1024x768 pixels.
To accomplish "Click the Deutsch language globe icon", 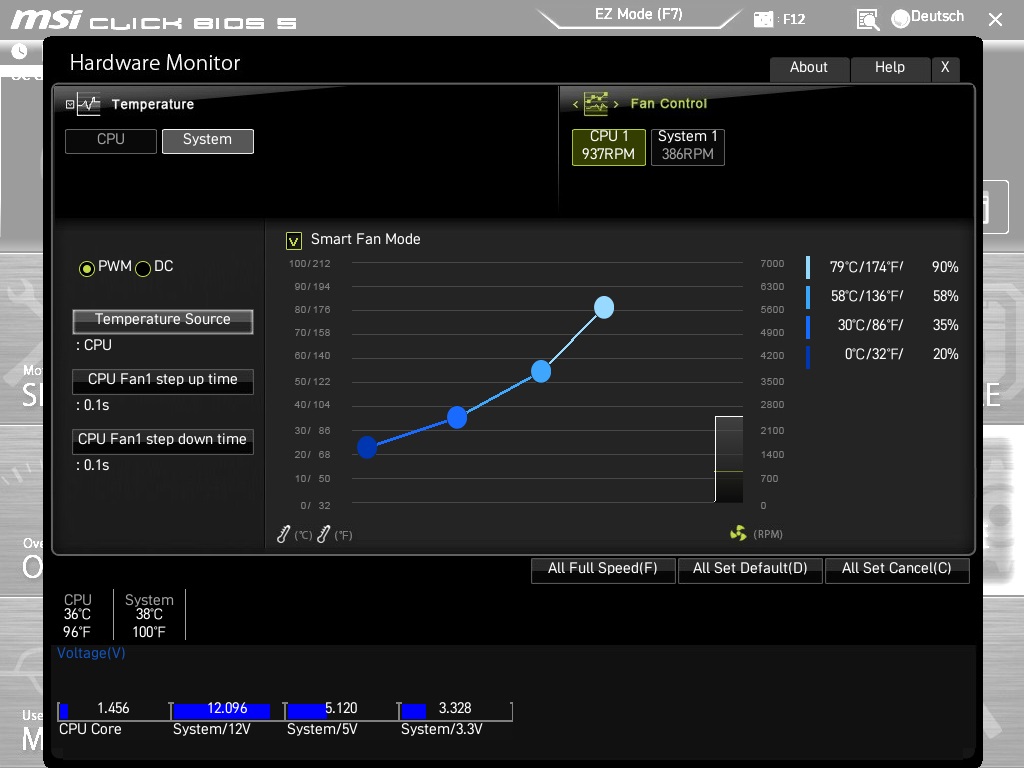I will tap(900, 19).
